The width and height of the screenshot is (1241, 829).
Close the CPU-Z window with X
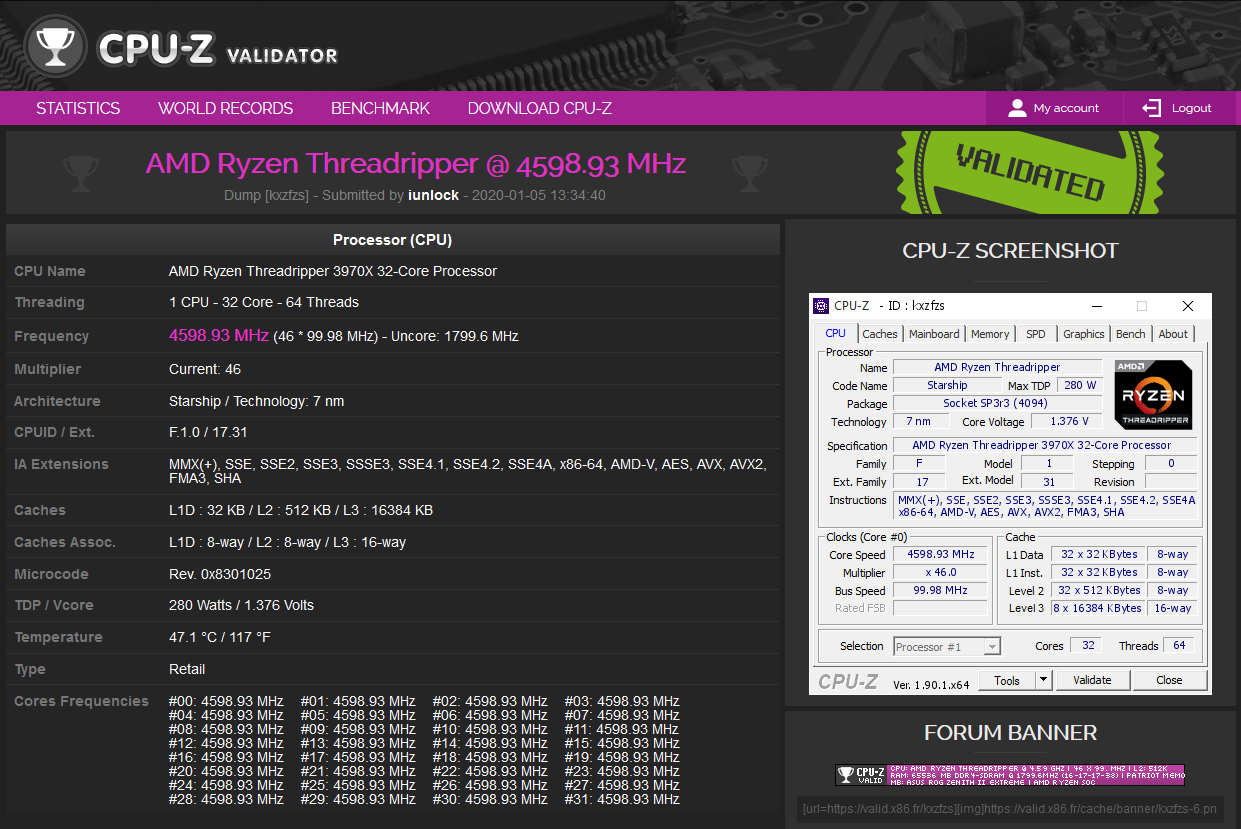tap(1188, 306)
